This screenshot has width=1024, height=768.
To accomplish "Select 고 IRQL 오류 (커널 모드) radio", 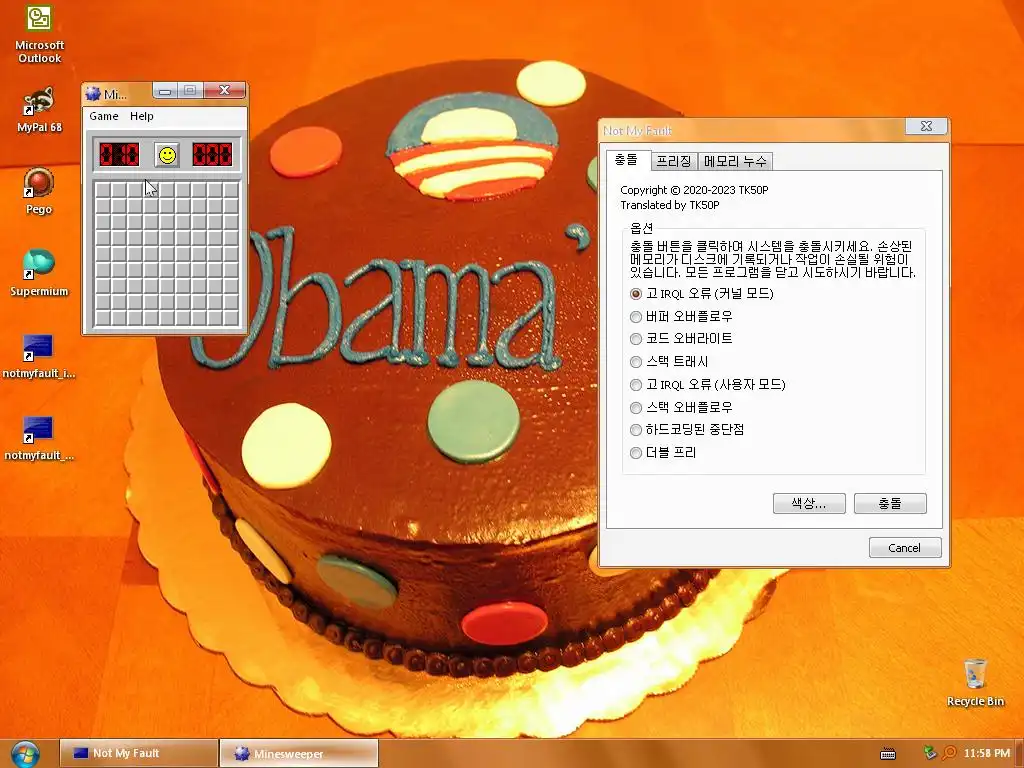I will pos(635,294).
